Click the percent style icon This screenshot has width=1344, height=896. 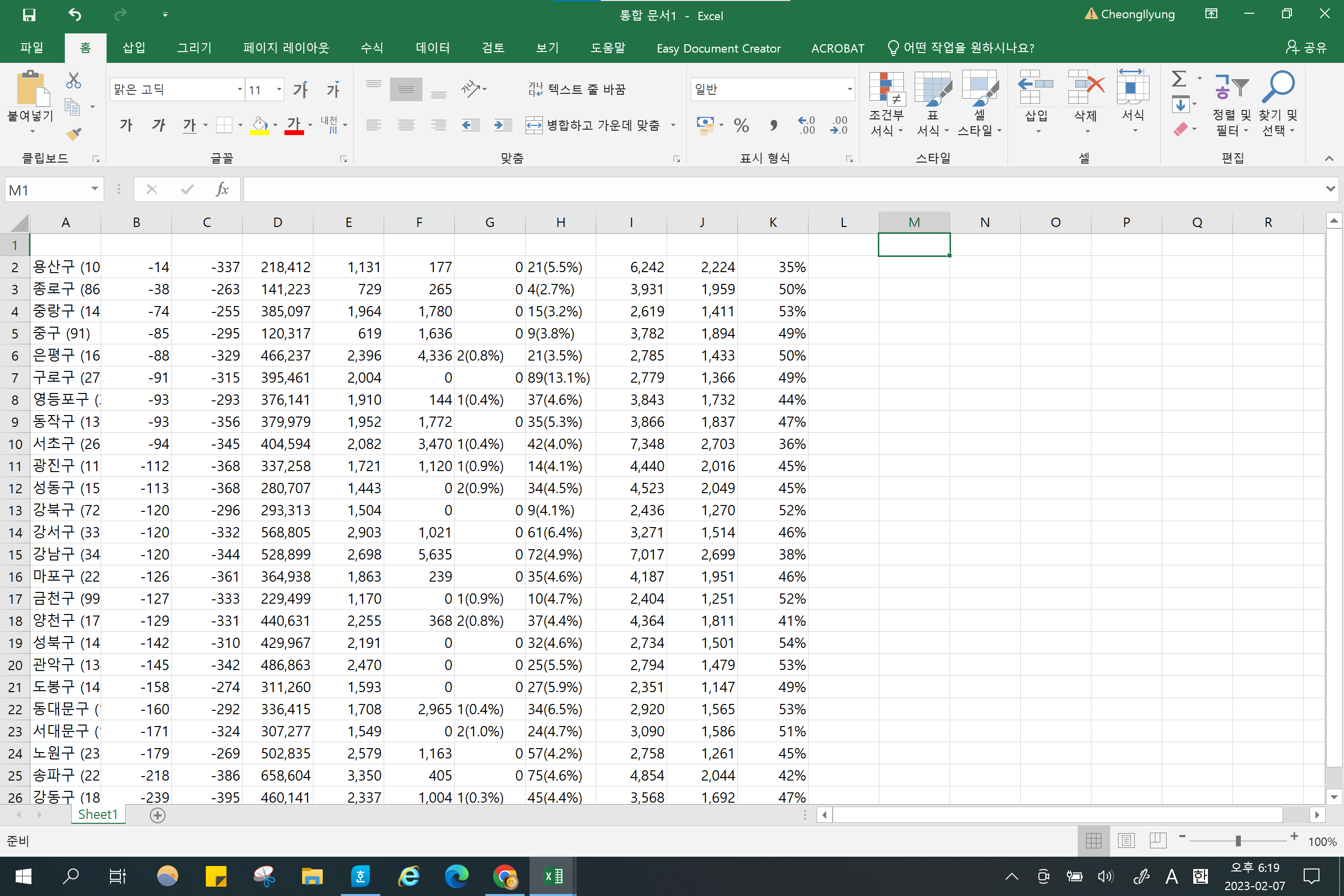(x=741, y=125)
